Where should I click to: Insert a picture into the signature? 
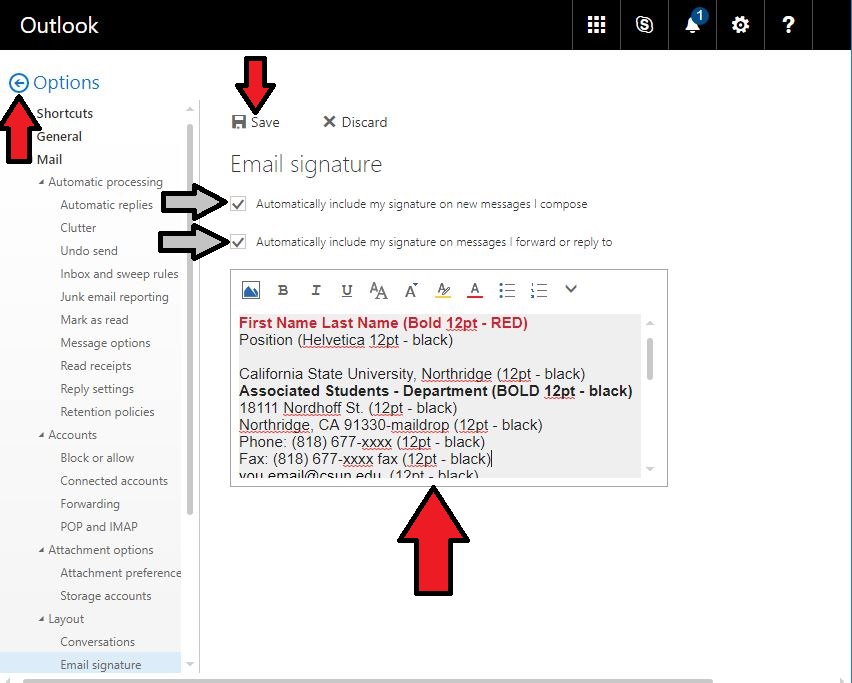coord(251,290)
